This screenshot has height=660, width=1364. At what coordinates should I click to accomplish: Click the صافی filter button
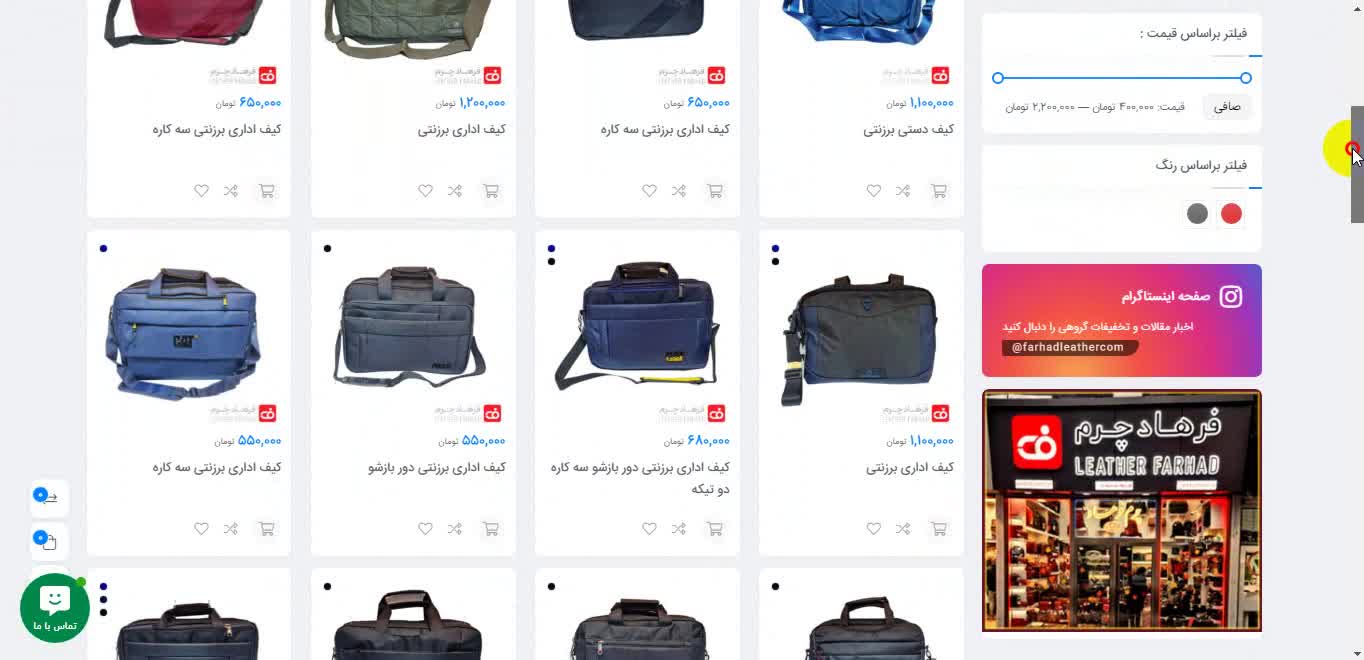1227,106
